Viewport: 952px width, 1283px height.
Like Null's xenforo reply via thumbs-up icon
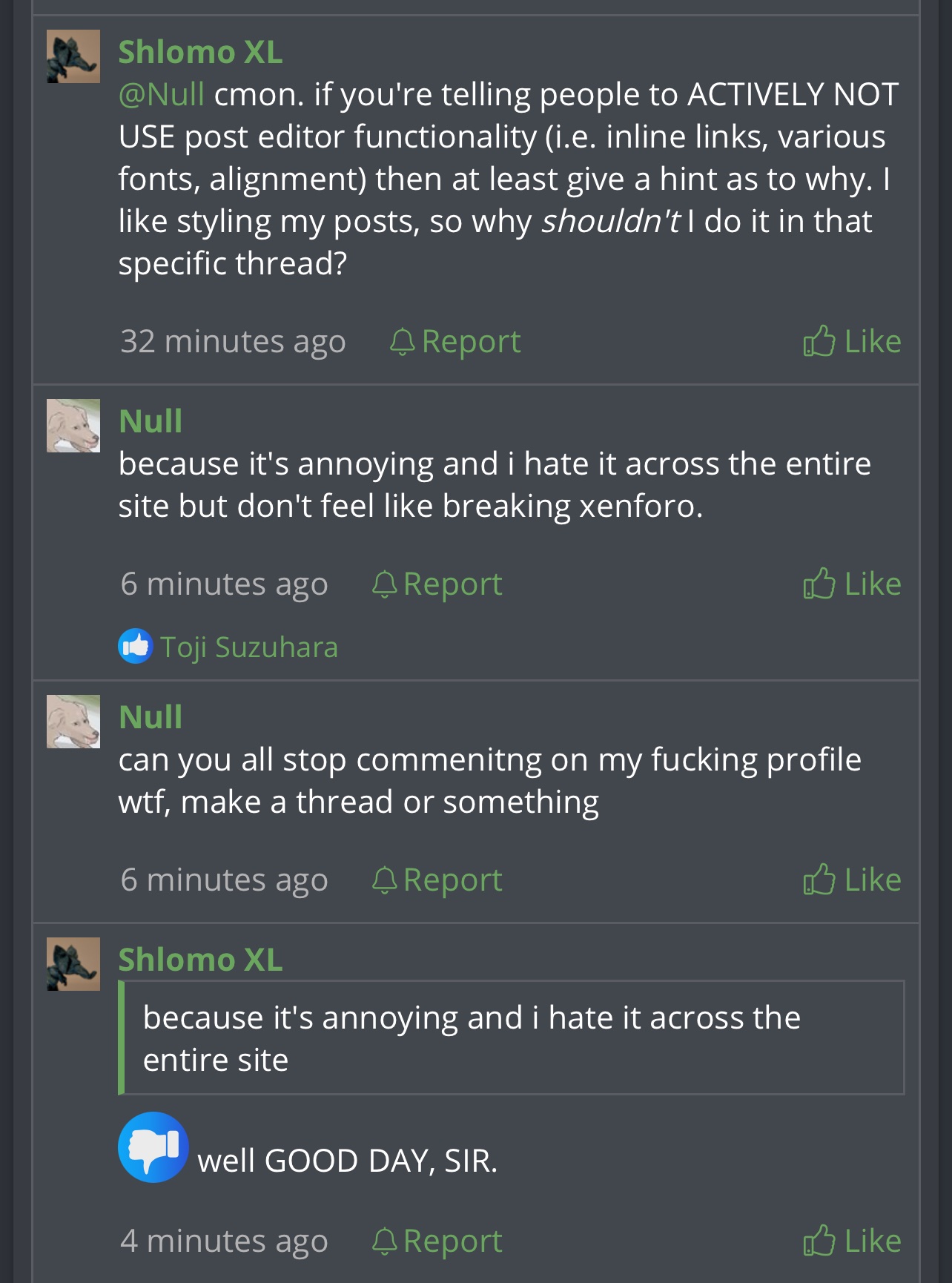coord(819,584)
